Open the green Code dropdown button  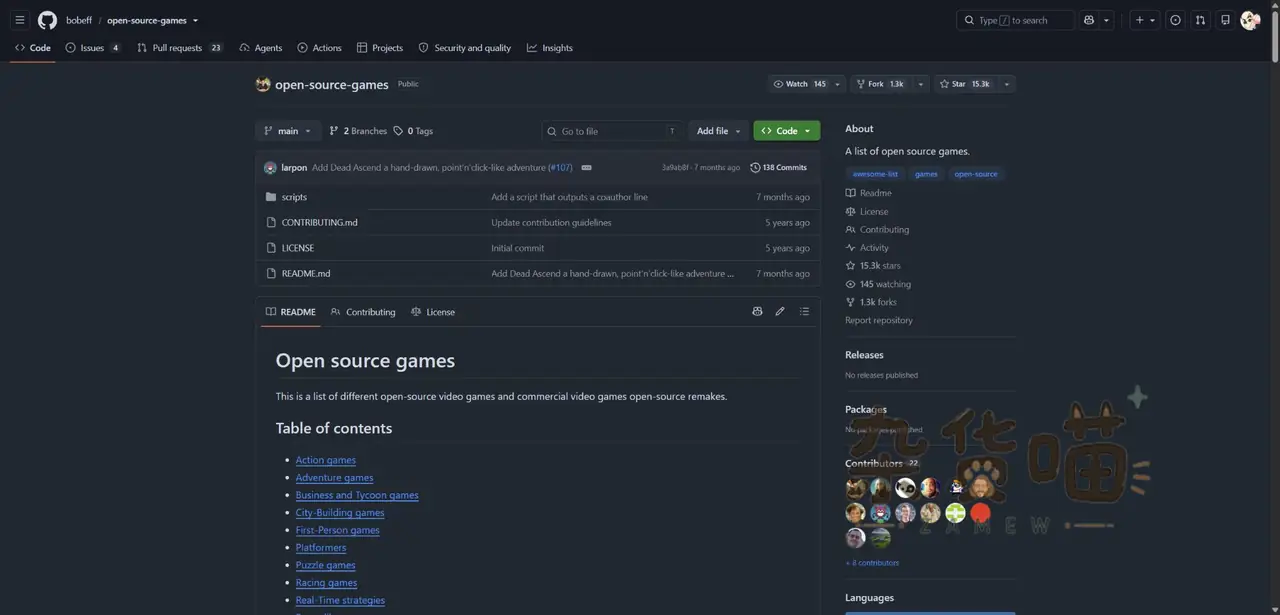coord(787,131)
